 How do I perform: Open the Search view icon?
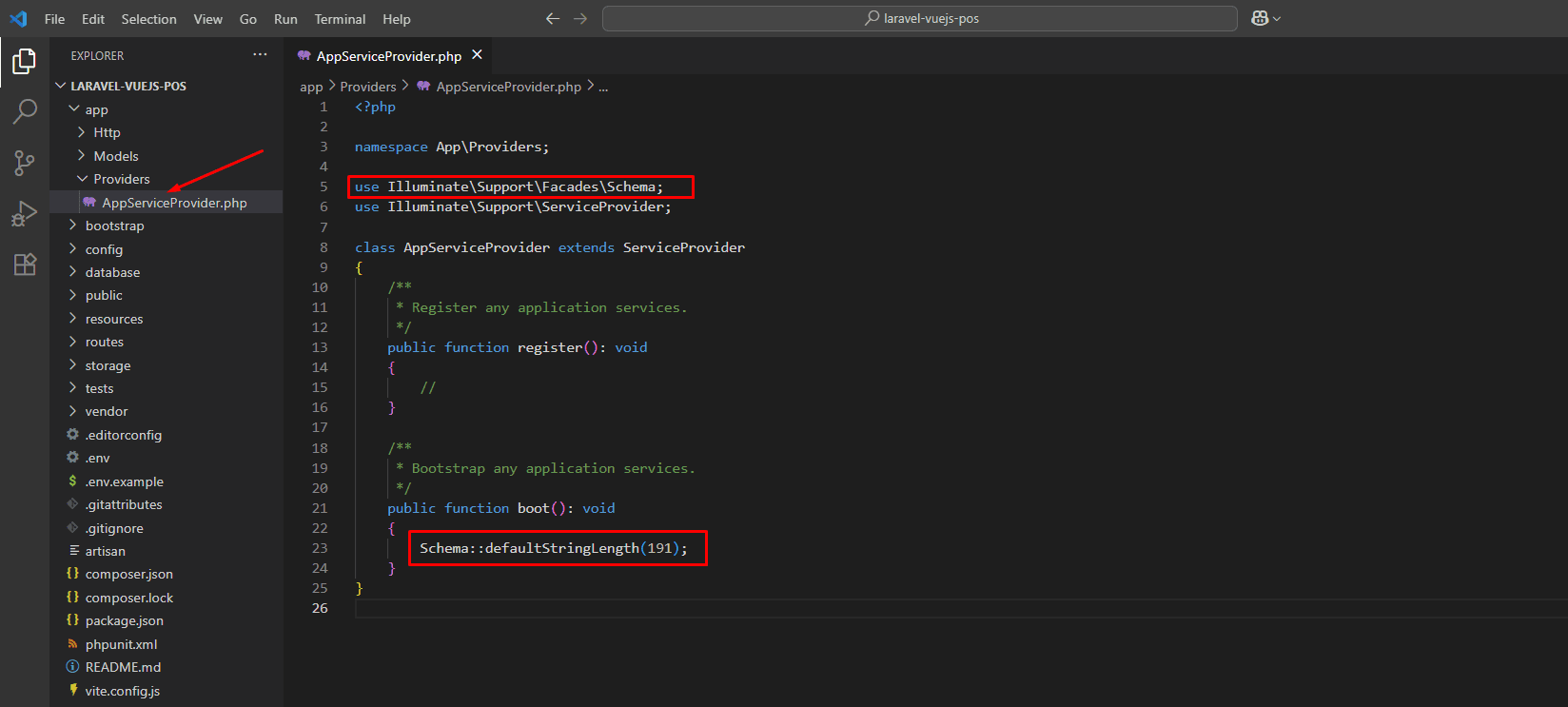click(x=25, y=111)
